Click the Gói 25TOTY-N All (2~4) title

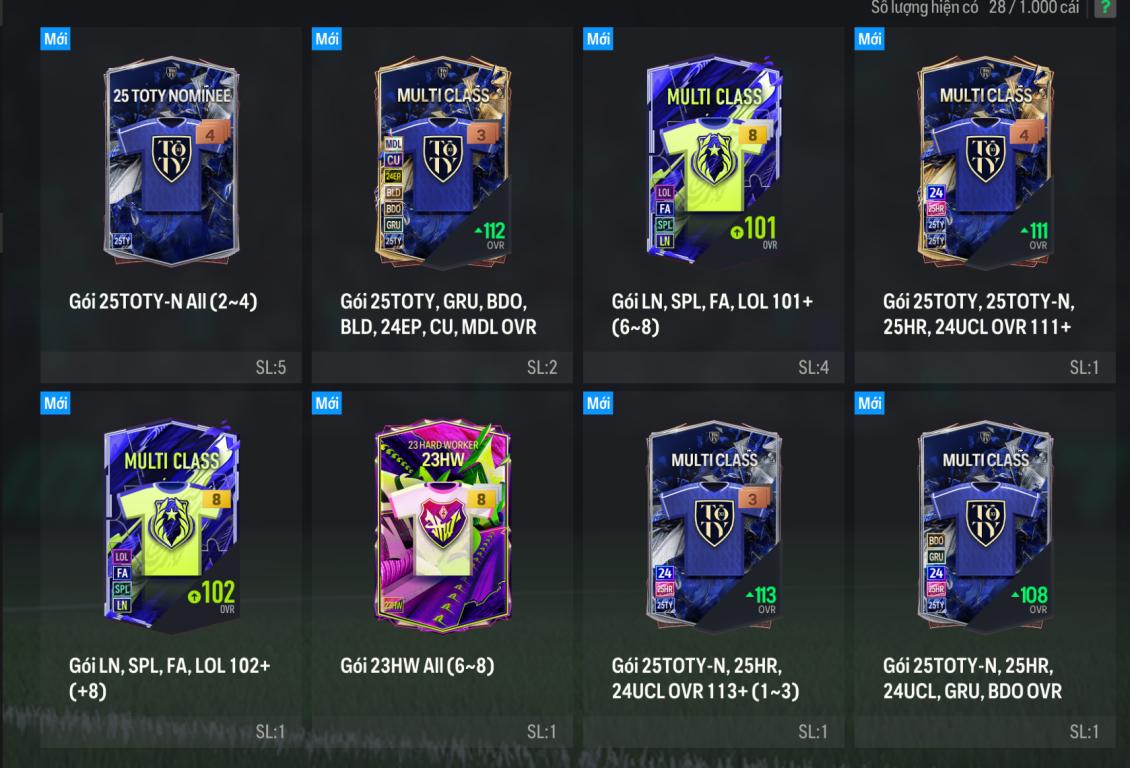(163, 301)
